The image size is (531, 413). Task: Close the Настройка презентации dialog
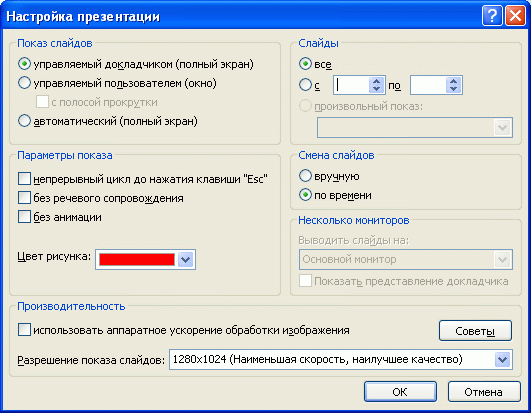click(515, 16)
